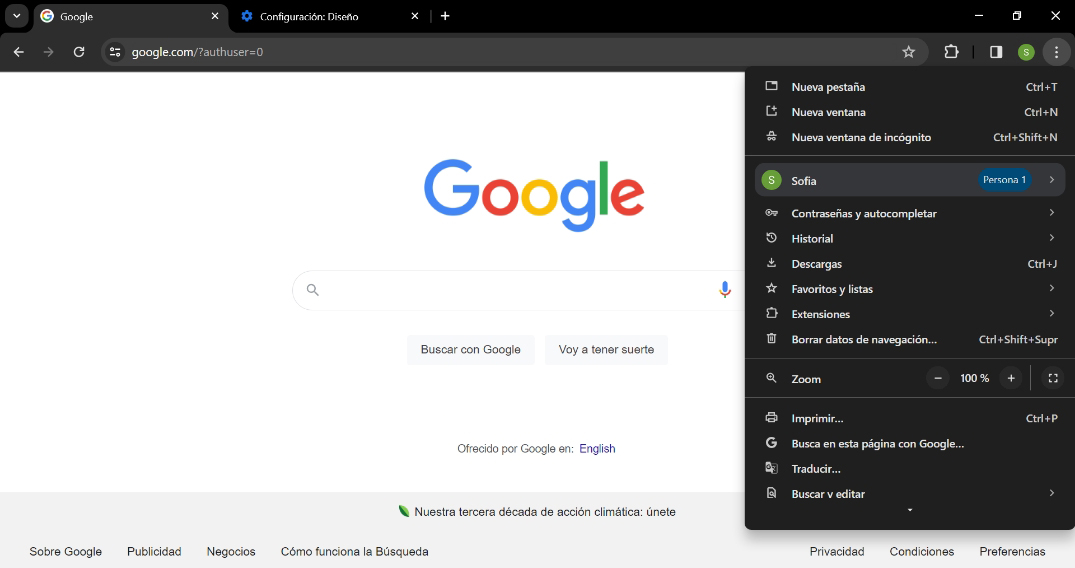Choose Traducir from the menu

coord(910,469)
